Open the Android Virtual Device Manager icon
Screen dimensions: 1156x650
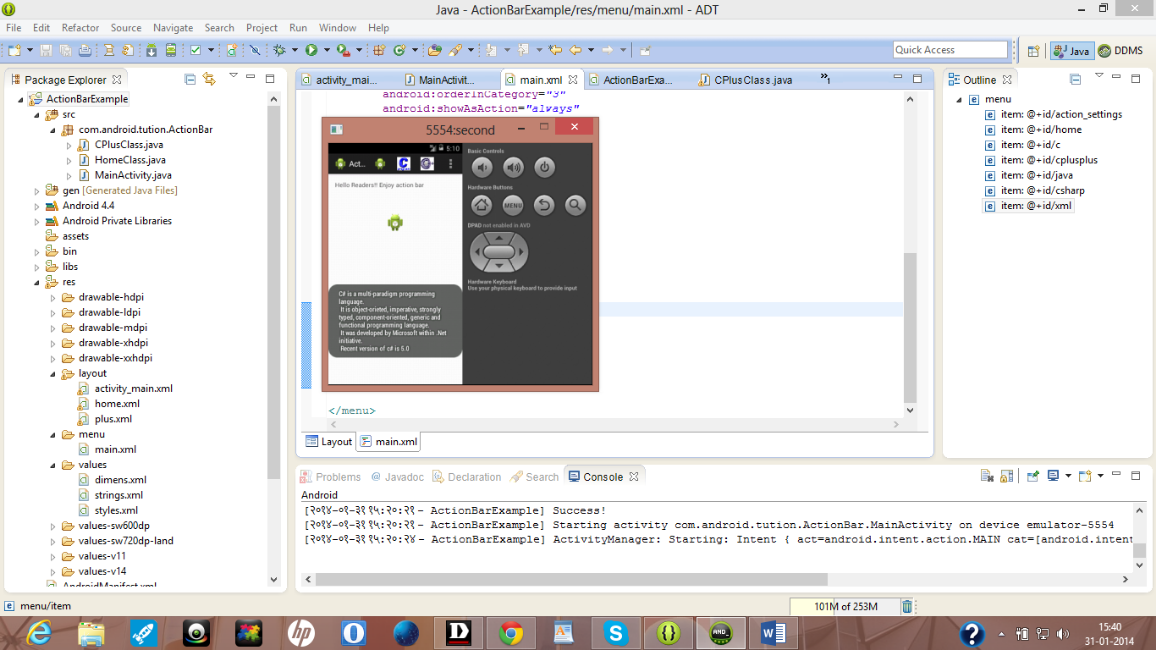coord(170,50)
